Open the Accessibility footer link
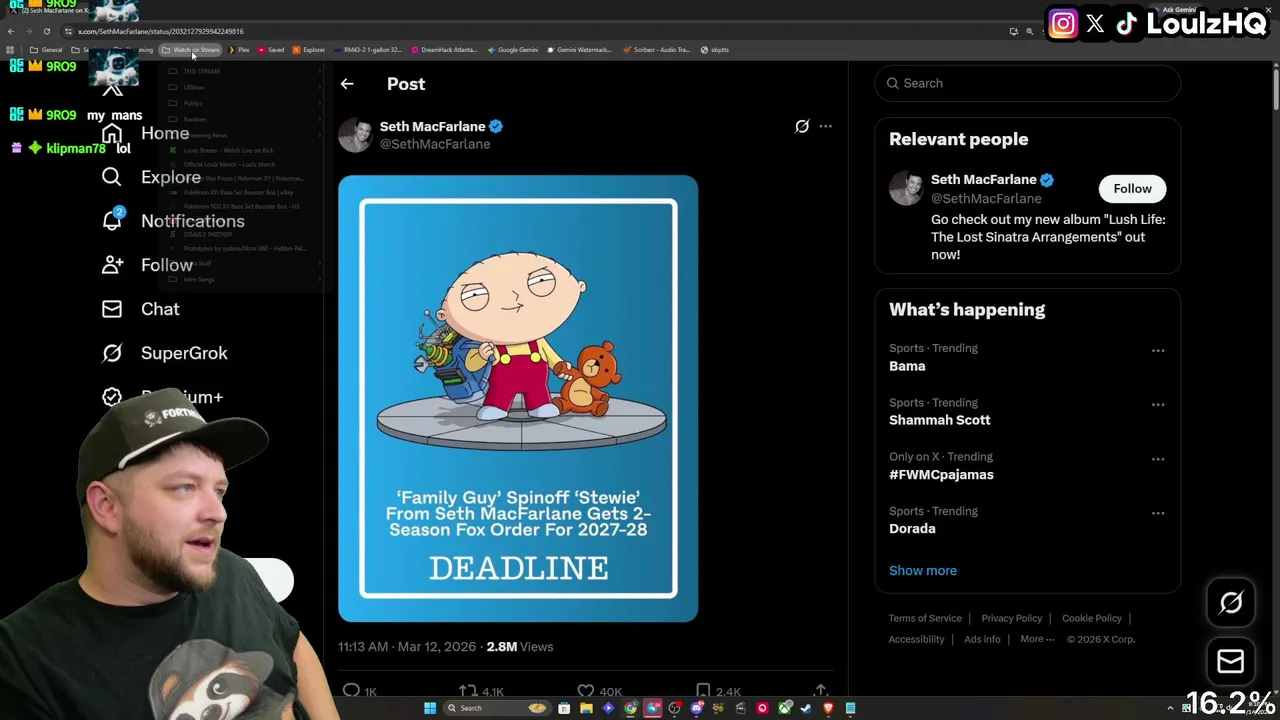The width and height of the screenshot is (1280, 720). [917, 639]
